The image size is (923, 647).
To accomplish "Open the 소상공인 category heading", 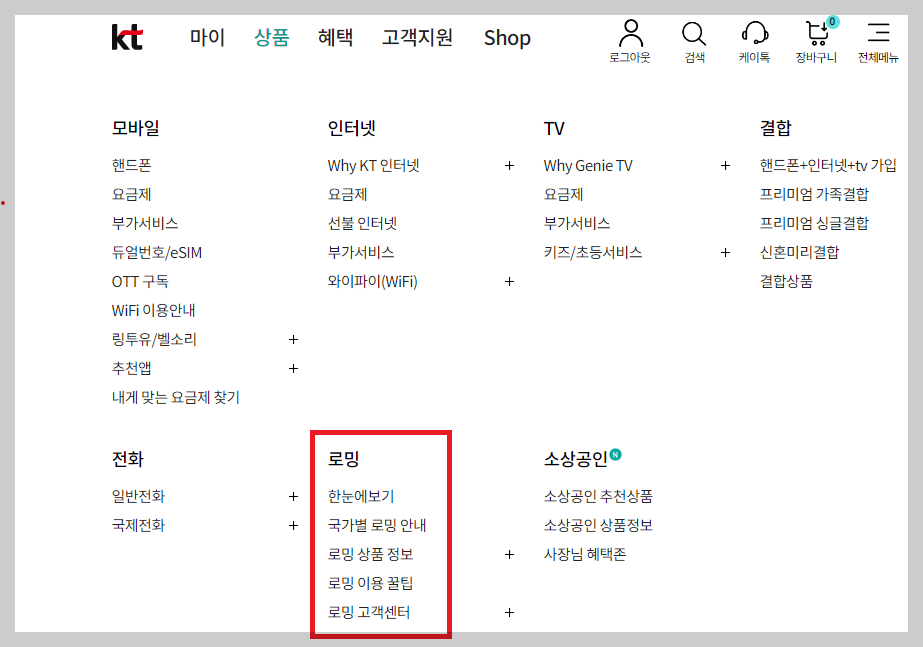I will point(576,459).
